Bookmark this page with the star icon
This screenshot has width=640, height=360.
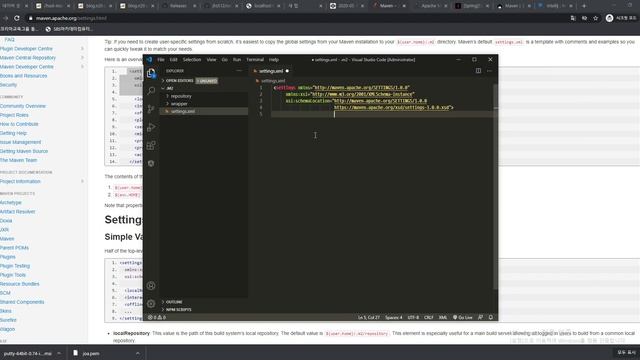tap(596, 18)
